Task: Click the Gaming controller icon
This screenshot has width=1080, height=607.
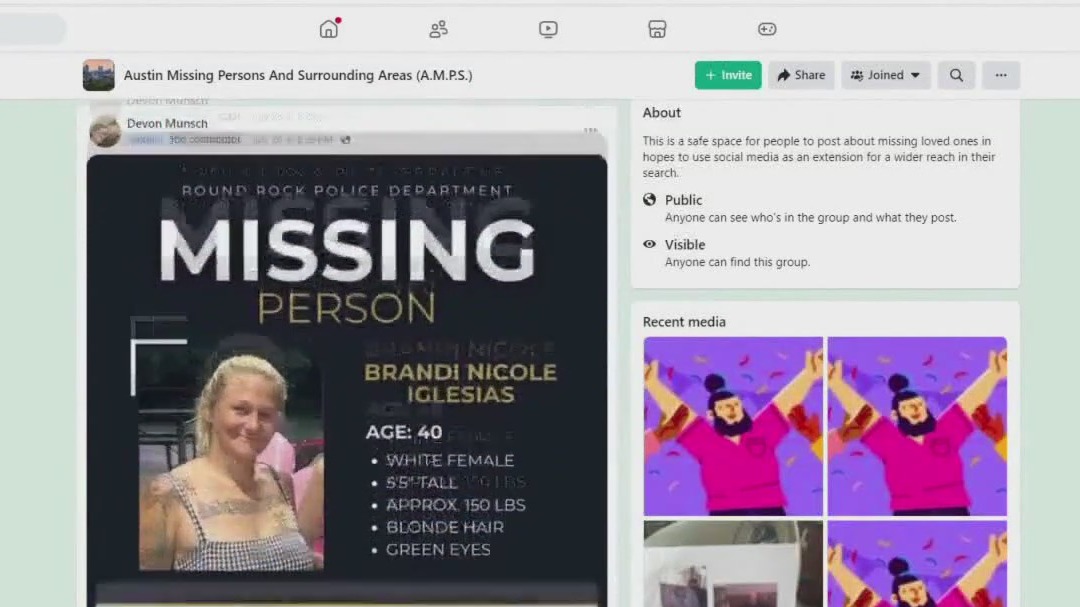Action: click(x=767, y=29)
